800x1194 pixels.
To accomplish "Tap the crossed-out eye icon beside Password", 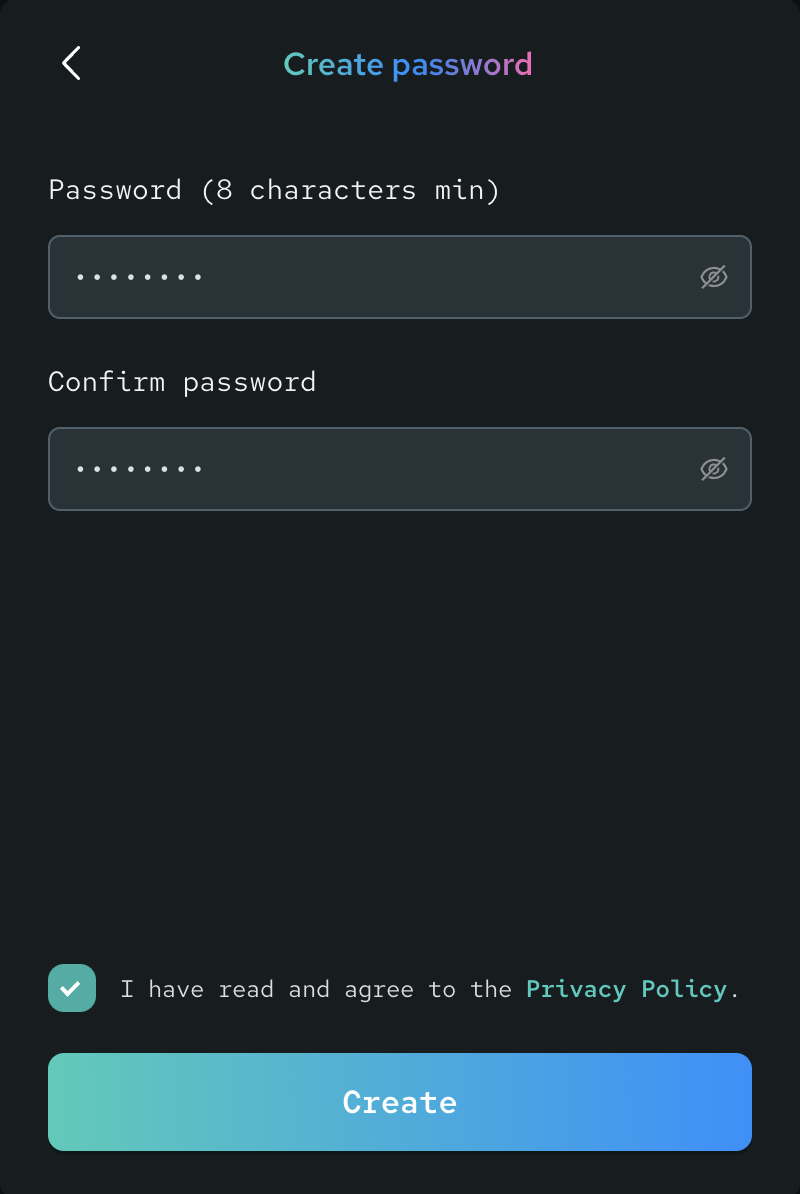I will [x=713, y=277].
